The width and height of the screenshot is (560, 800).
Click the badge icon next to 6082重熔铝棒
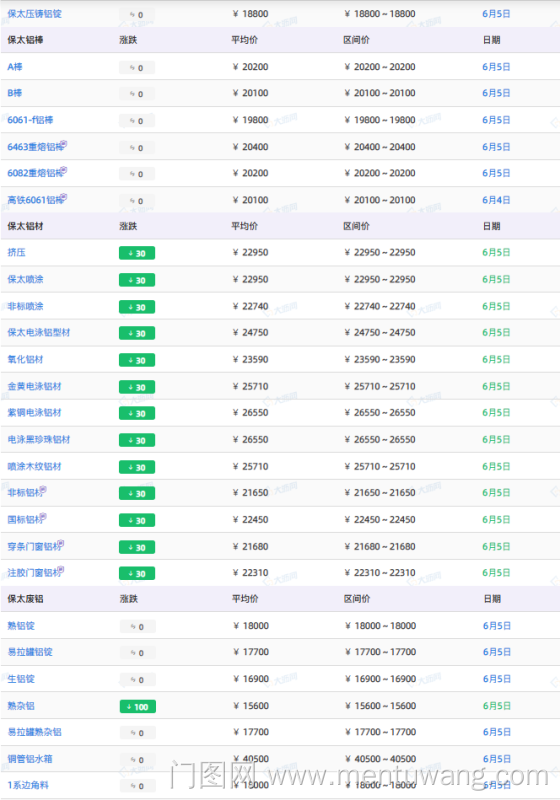coord(64,170)
